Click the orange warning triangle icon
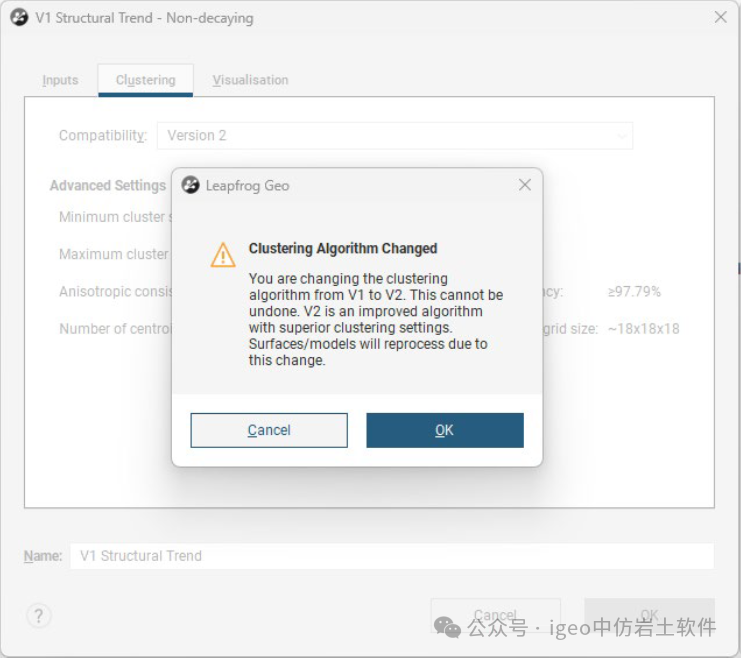 223,255
